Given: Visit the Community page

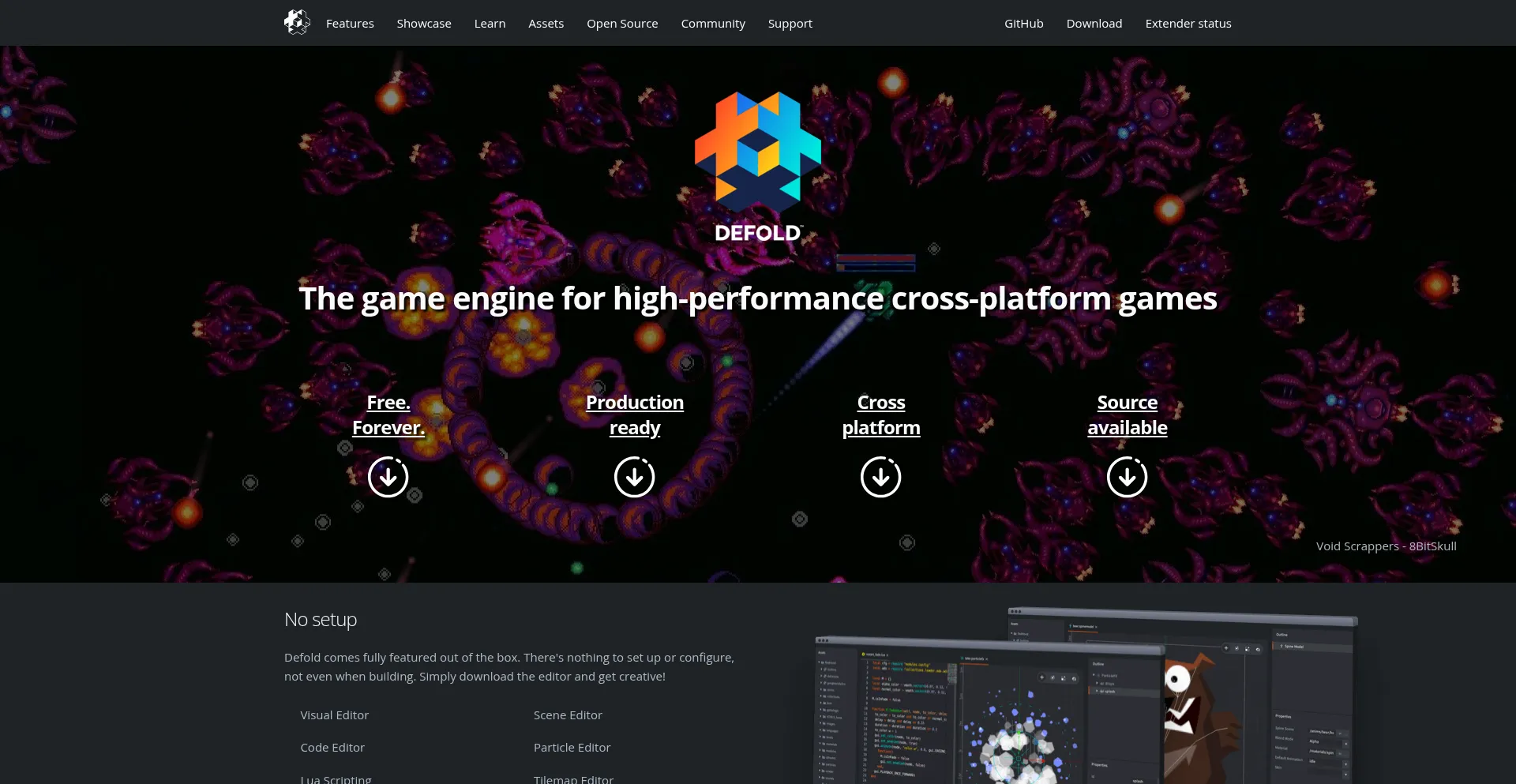Looking at the screenshot, I should point(713,24).
